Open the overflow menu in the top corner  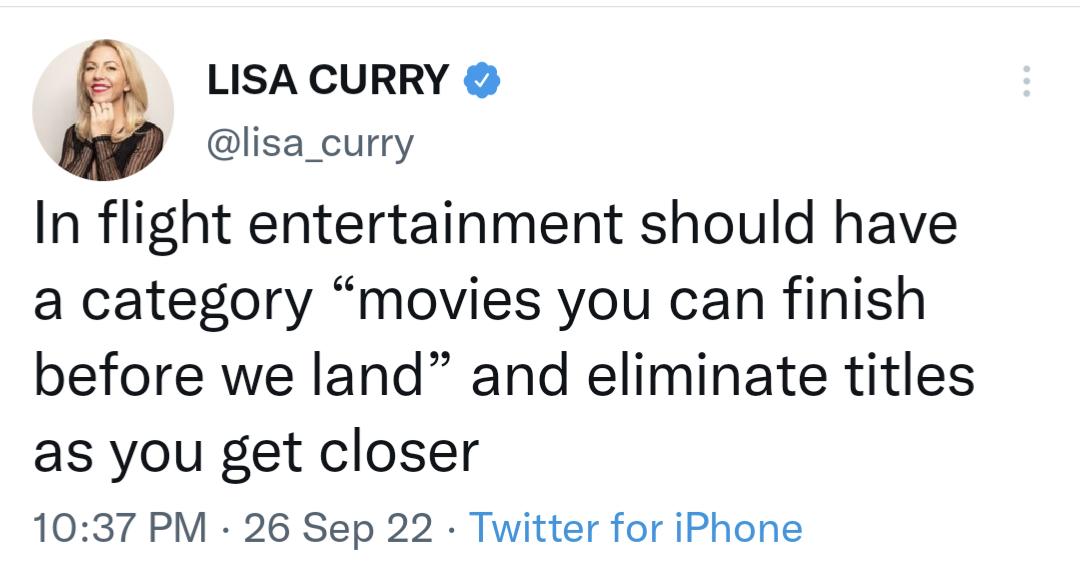click(x=1027, y=82)
